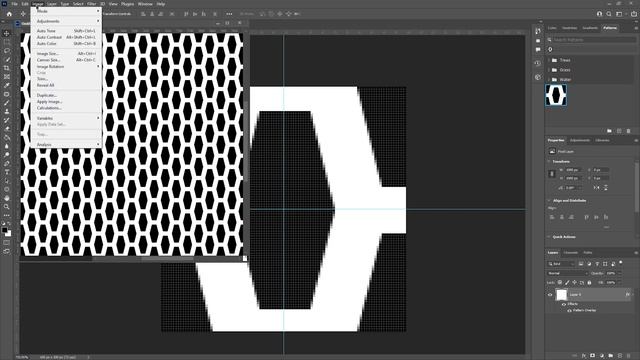The image size is (640, 360).
Task: Open the Mode submenu in Image menu
Action: (x=66, y=11)
